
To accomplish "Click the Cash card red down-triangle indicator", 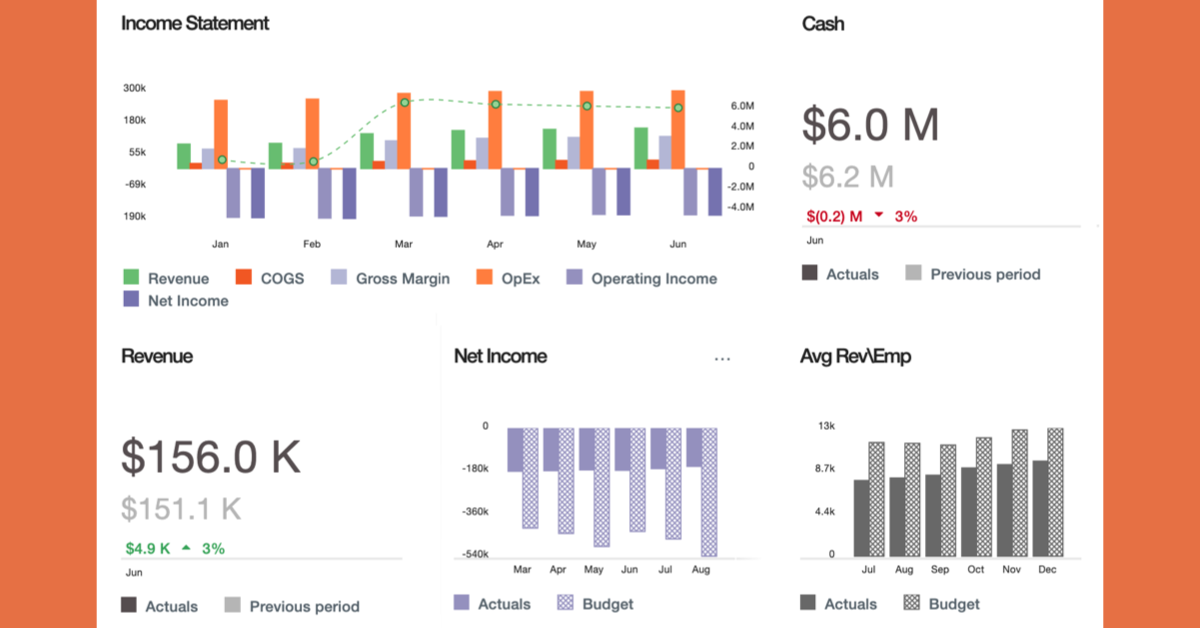I will click(878, 216).
